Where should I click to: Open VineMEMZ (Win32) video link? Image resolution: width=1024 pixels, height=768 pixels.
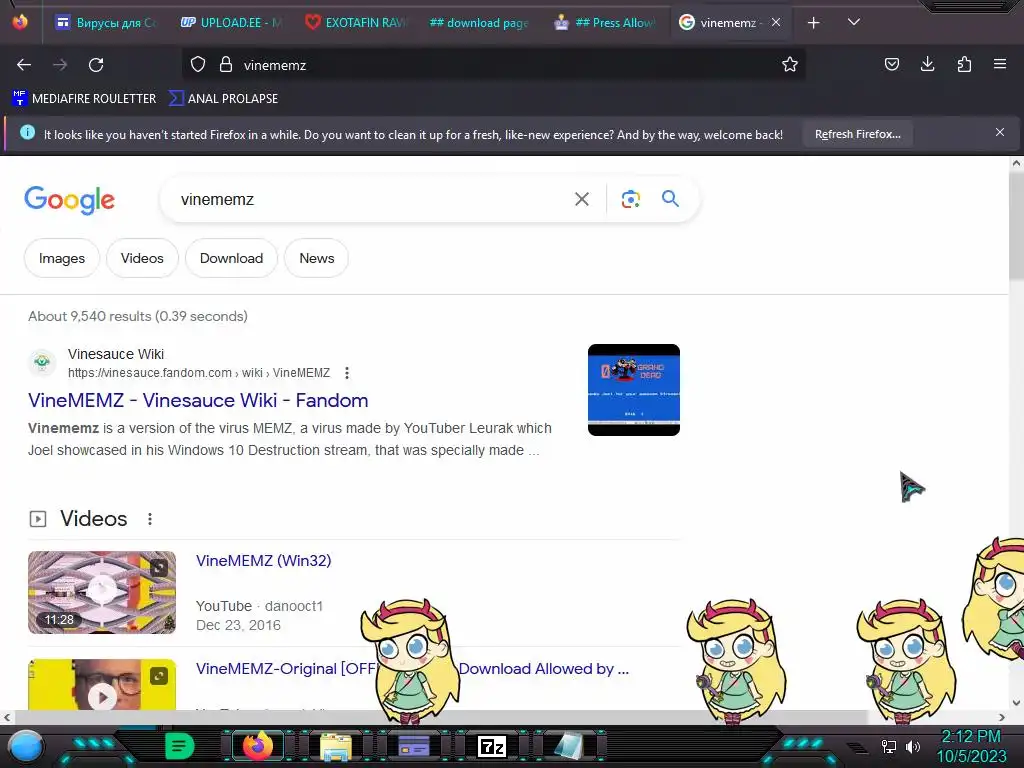pos(263,560)
